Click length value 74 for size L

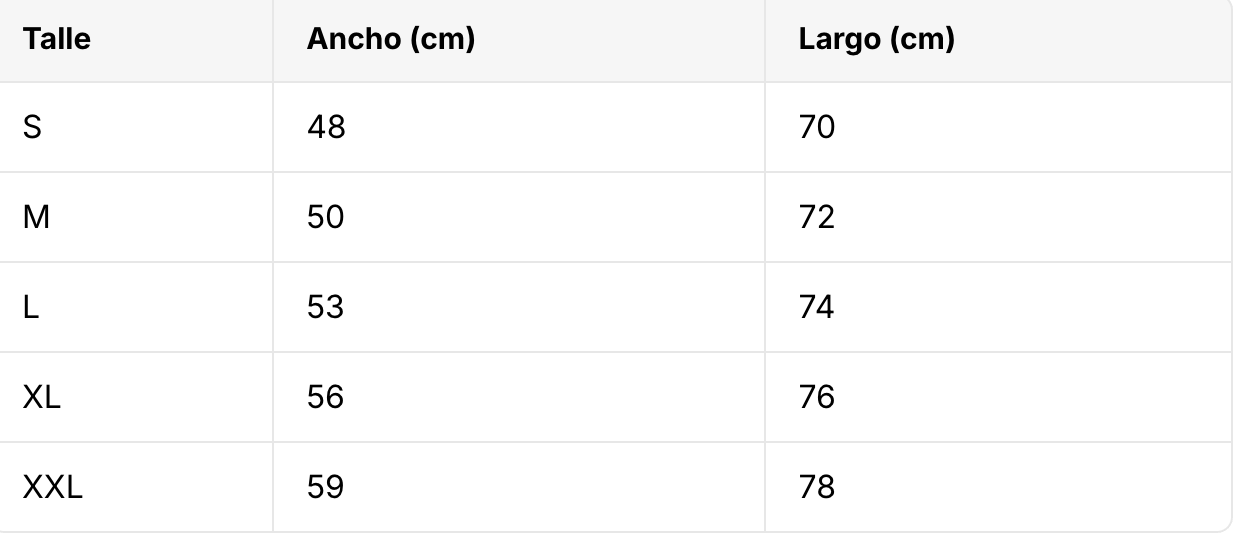(817, 307)
